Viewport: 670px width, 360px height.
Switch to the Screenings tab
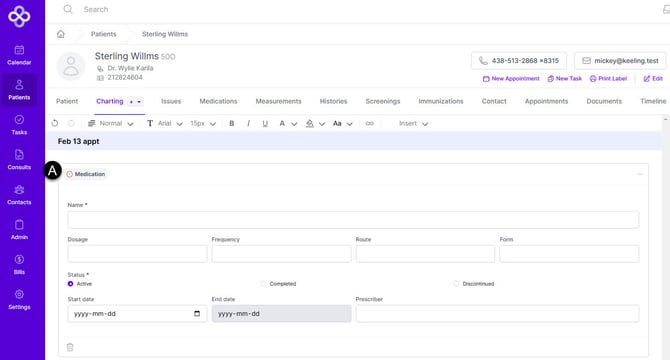(383, 101)
